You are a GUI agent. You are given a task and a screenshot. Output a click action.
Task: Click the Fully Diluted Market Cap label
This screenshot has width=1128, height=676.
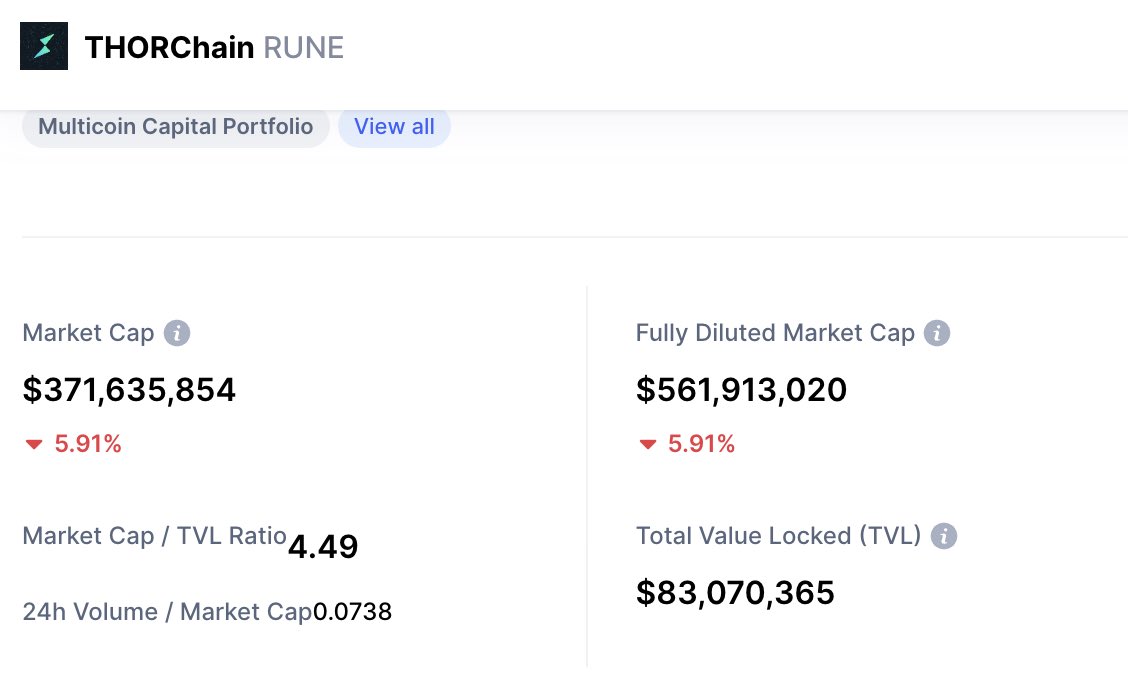pyautogui.click(x=775, y=333)
